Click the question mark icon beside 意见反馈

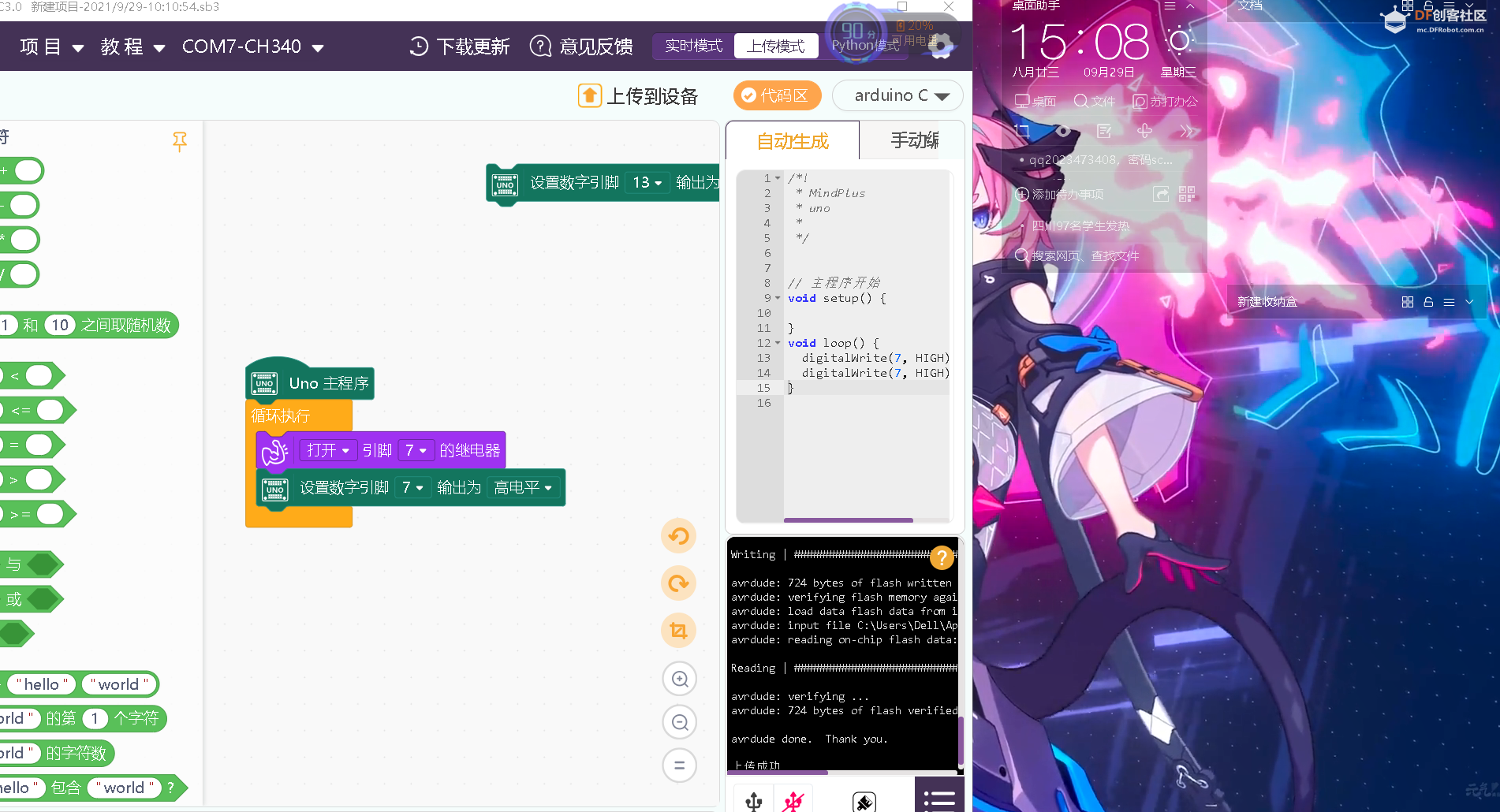(x=540, y=47)
